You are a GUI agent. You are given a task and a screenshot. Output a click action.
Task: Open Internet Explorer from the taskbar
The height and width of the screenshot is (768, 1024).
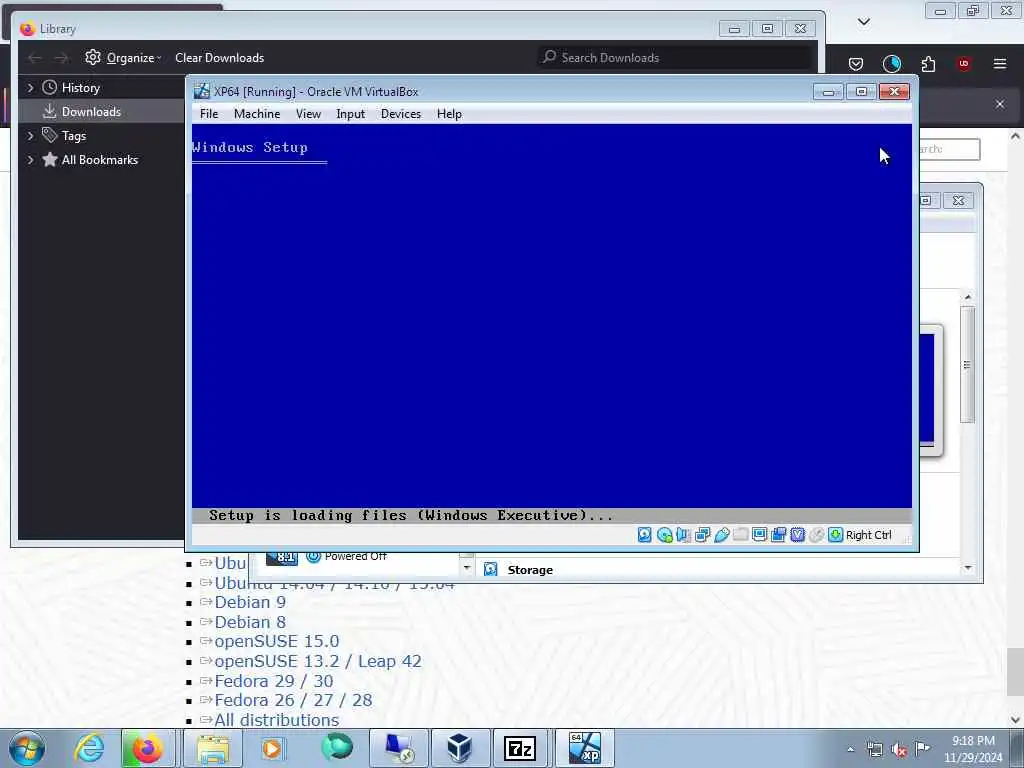(x=89, y=748)
